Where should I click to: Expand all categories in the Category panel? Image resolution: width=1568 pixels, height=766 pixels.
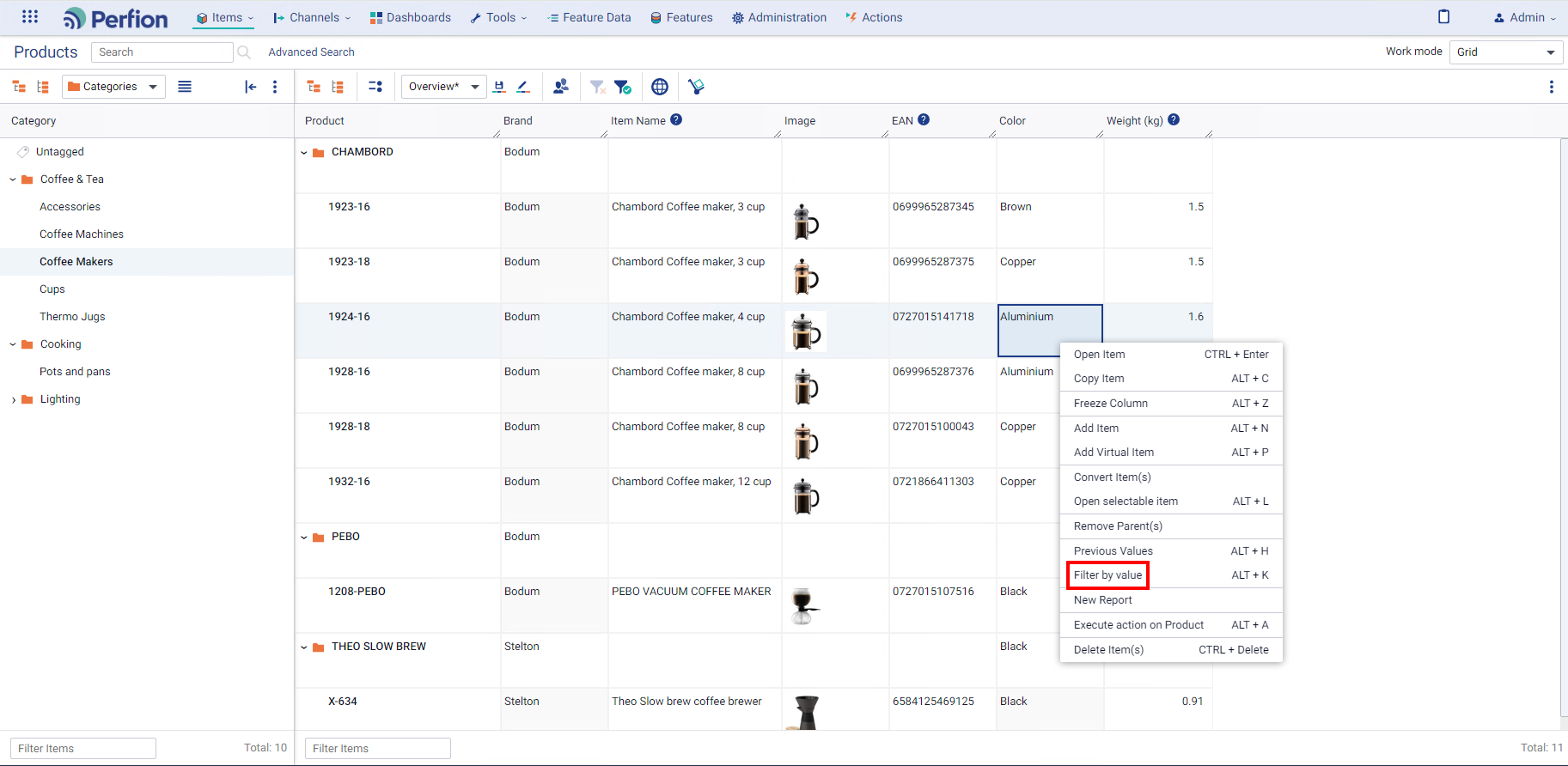(x=19, y=87)
